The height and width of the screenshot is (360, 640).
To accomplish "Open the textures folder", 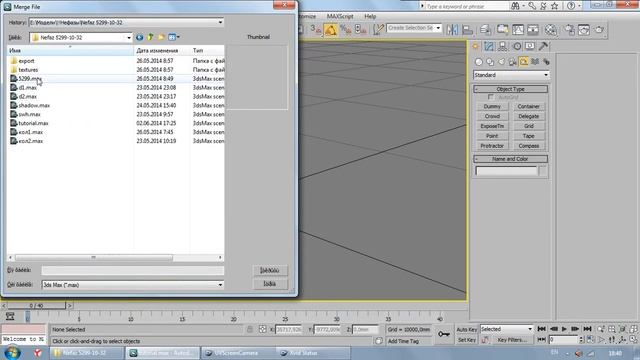I will (x=24, y=70).
